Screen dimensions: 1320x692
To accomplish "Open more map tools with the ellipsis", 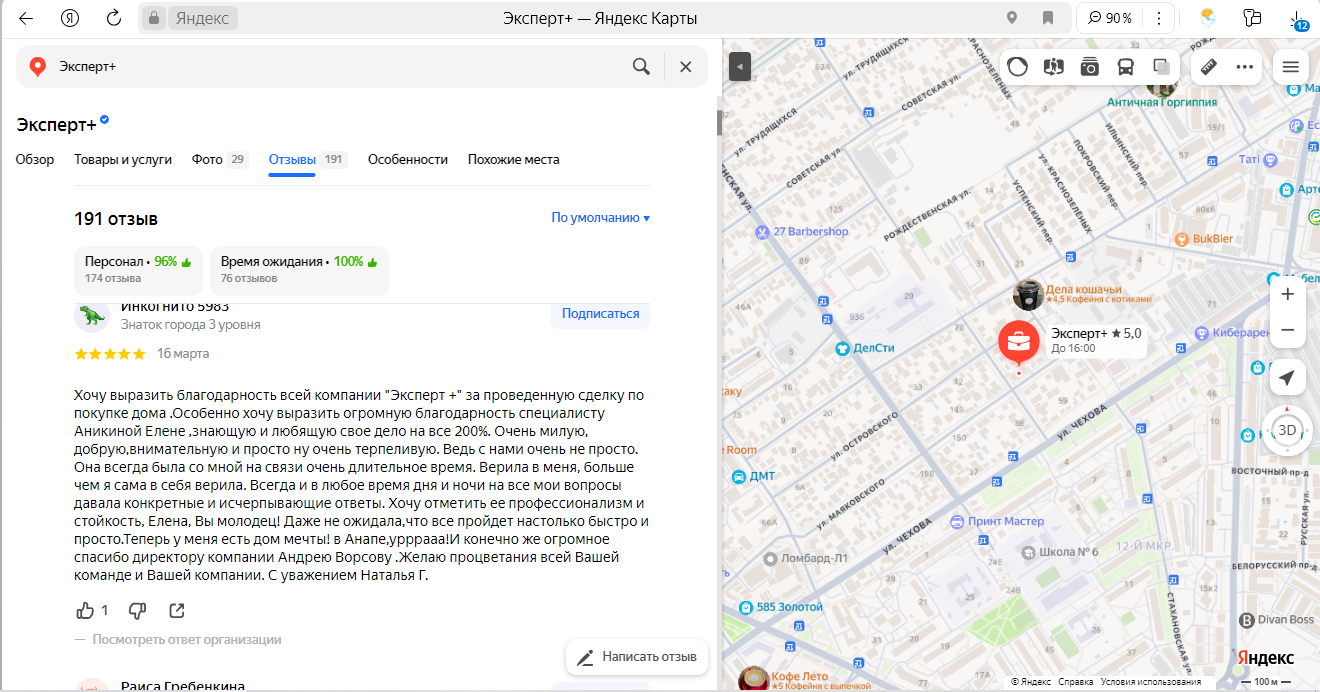I will [x=1244, y=67].
